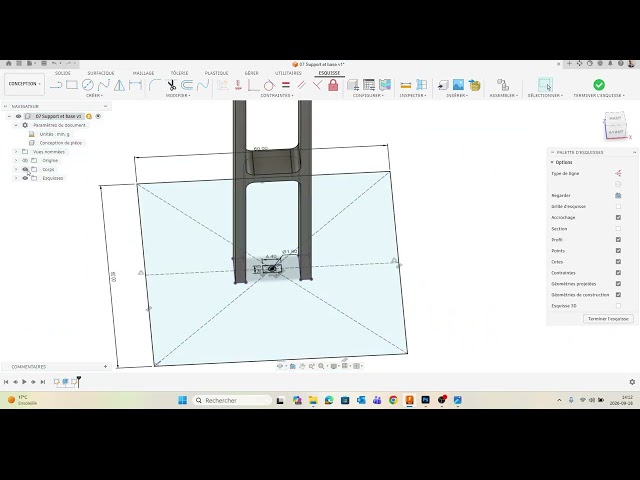Open the data panel grid icon
Image resolution: width=640 pixels, height=480 pixels.
19,64
